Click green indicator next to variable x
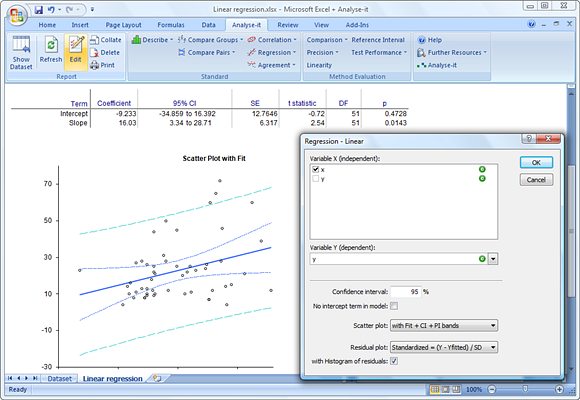 click(x=482, y=169)
